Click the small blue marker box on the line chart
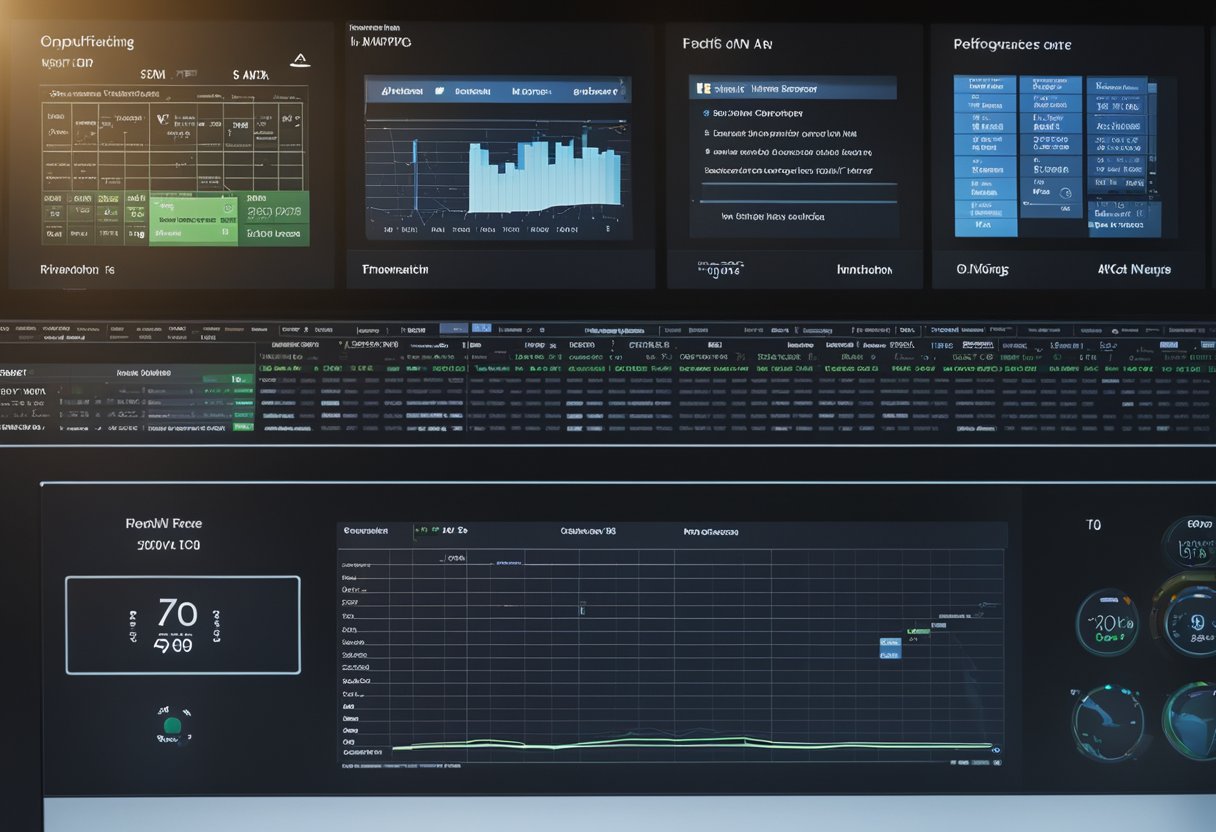 889,648
